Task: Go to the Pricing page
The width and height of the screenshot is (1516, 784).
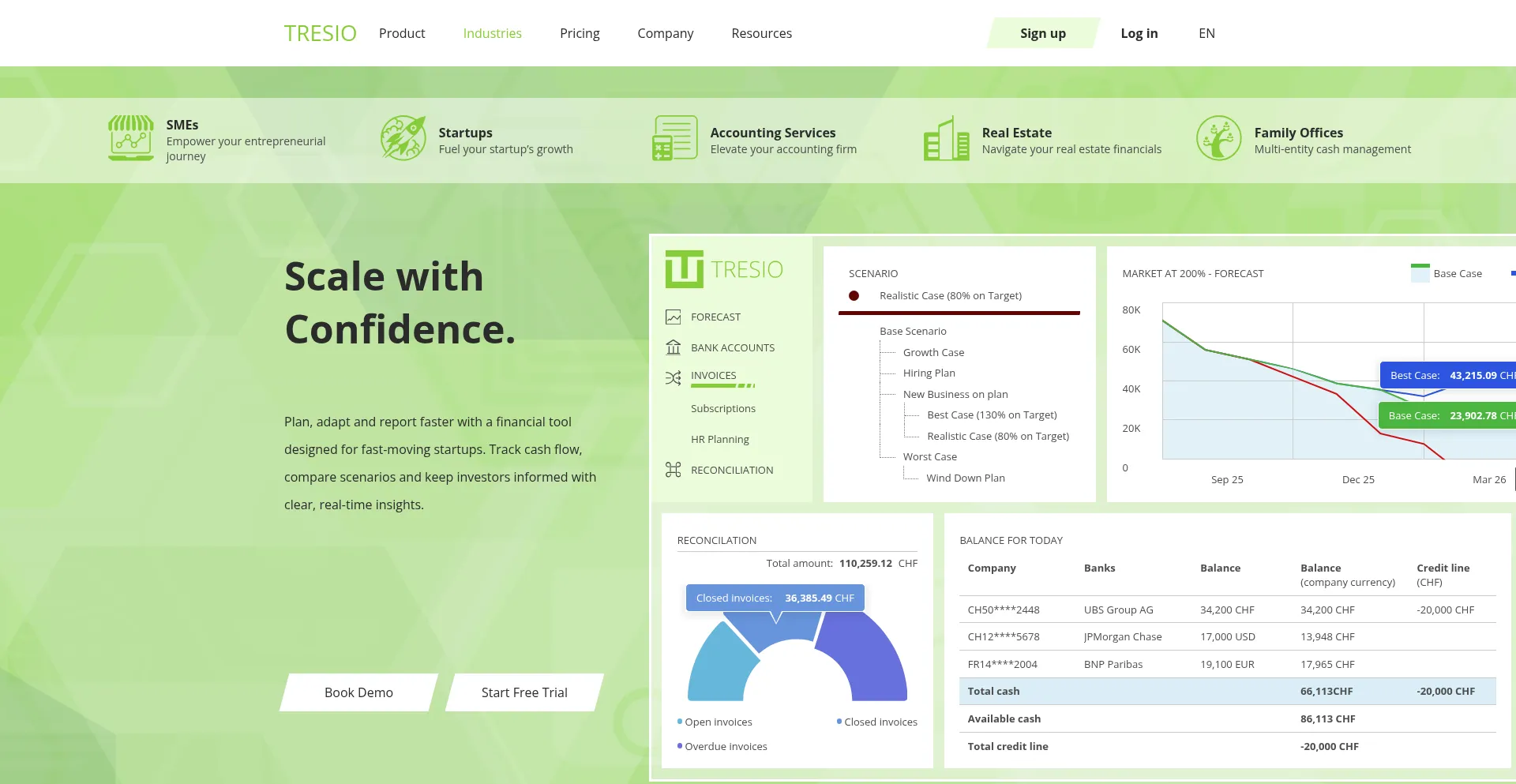Action: coord(580,33)
